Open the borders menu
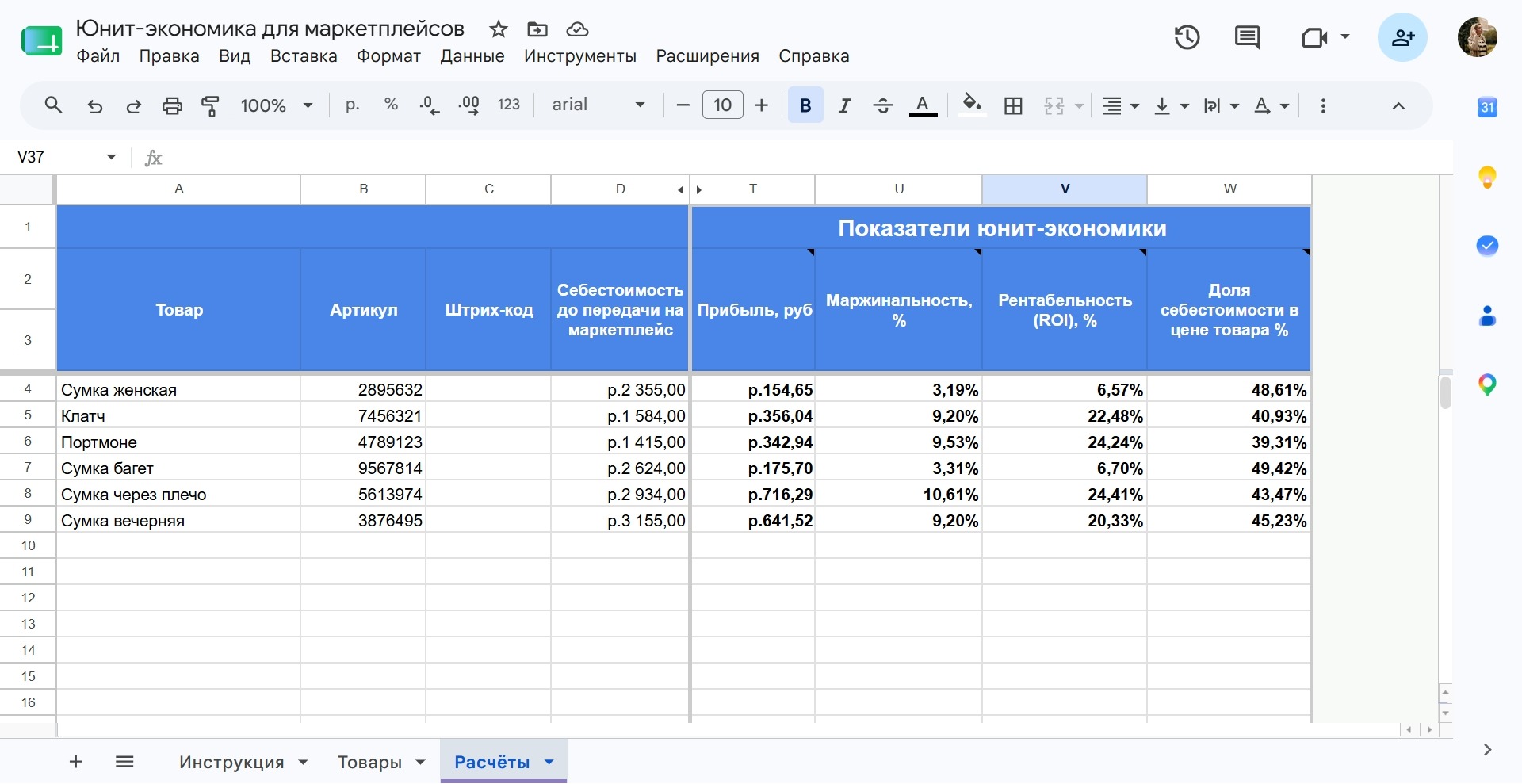The height and width of the screenshot is (784, 1522). coord(1013,105)
